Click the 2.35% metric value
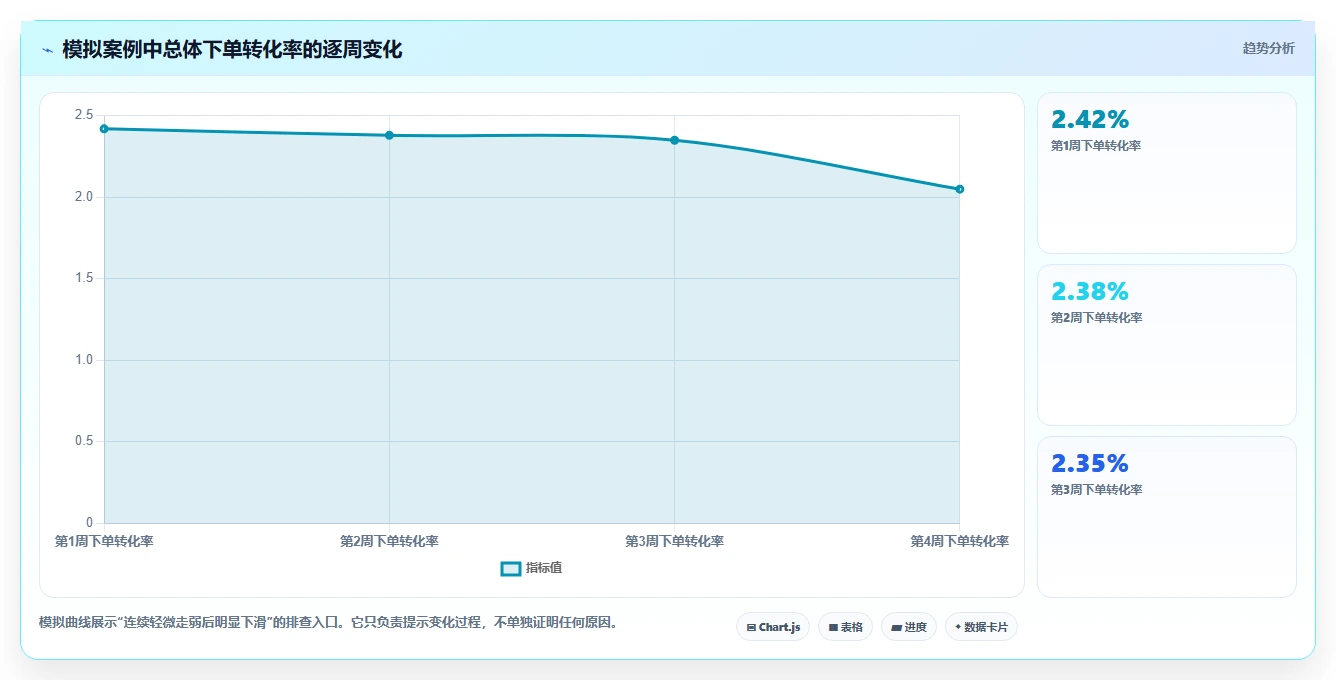The image size is (1336, 680). pos(1090,463)
